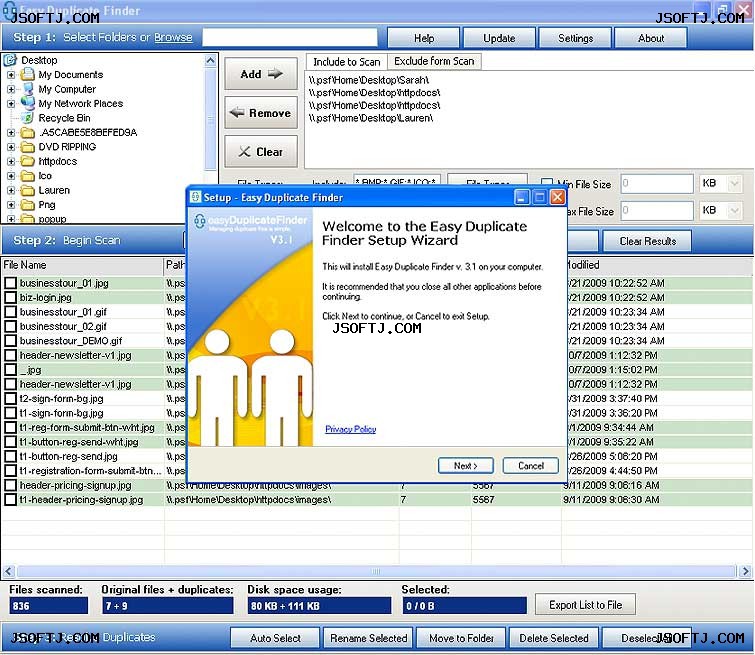This screenshot has height=655, width=755.
Task: Expand the Png folder node
Action: pos(11,205)
